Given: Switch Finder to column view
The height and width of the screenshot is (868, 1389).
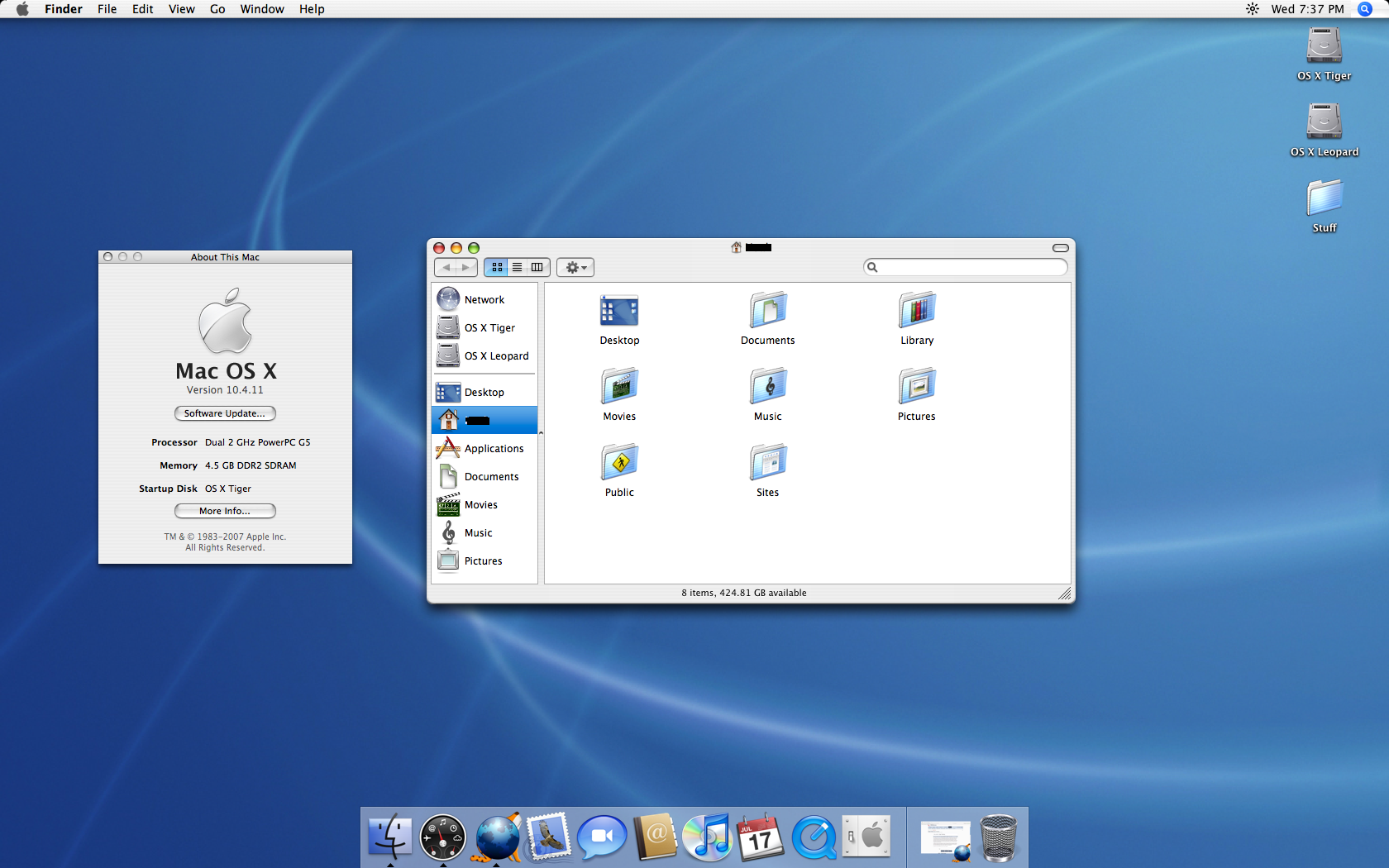Looking at the screenshot, I should point(537,267).
